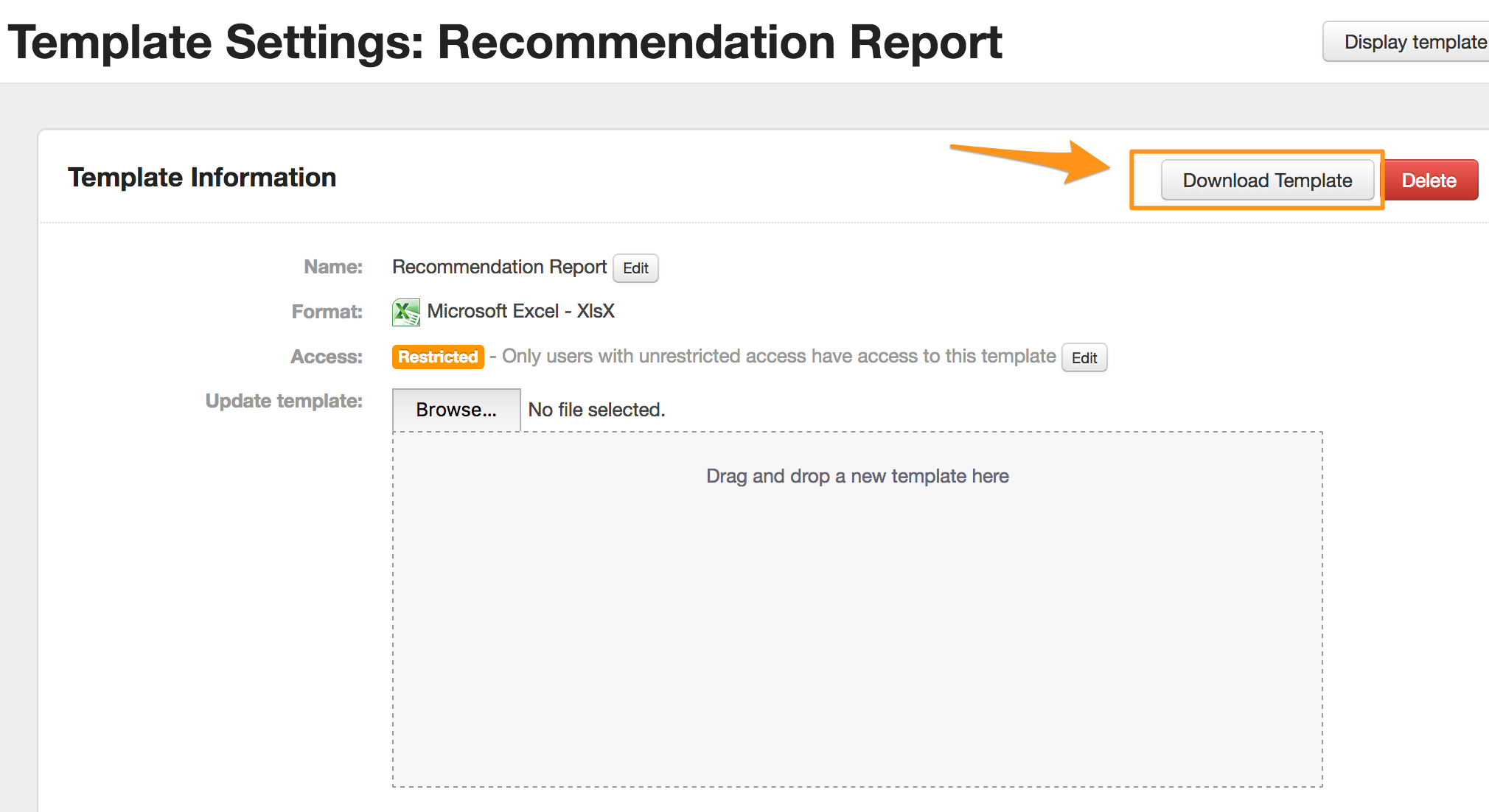Delete the template with the red button
Screen dimensions: 1489x812
point(1429,181)
